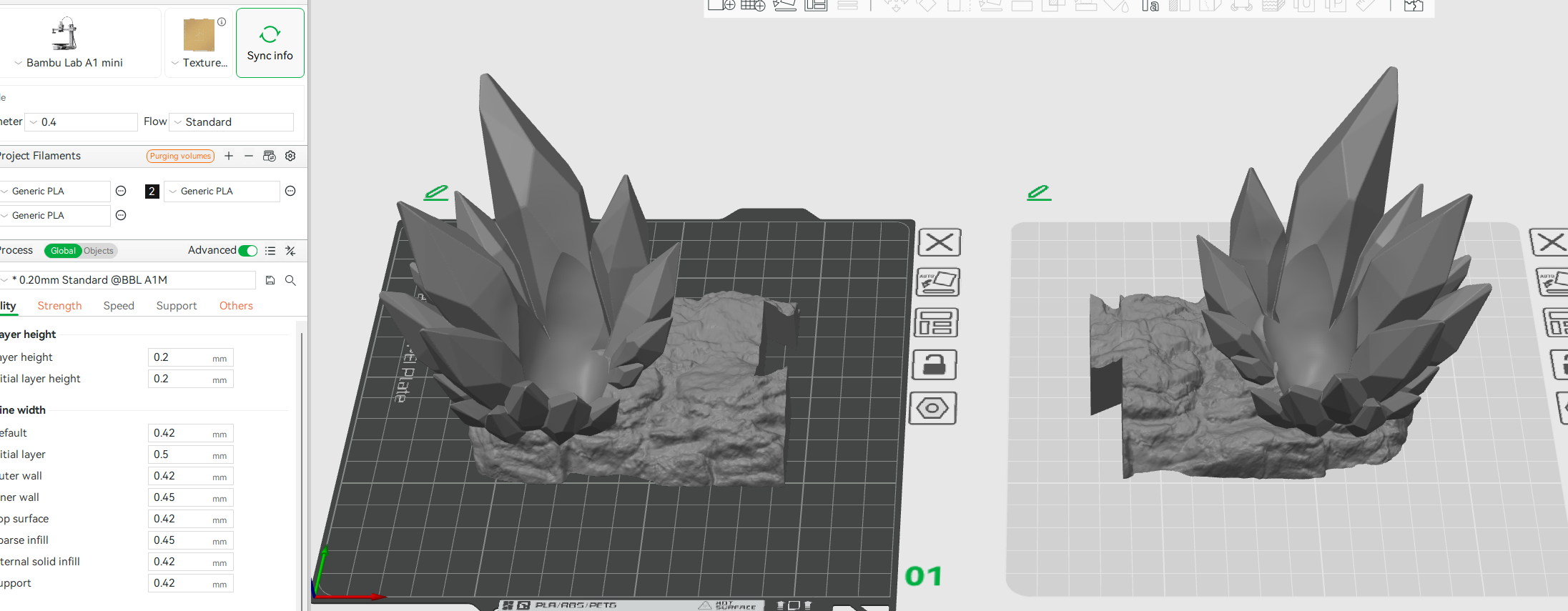Viewport: 1568px width, 611px height.
Task: Open Bambu Lab A1 mini printer dropdown
Action: coord(74,63)
